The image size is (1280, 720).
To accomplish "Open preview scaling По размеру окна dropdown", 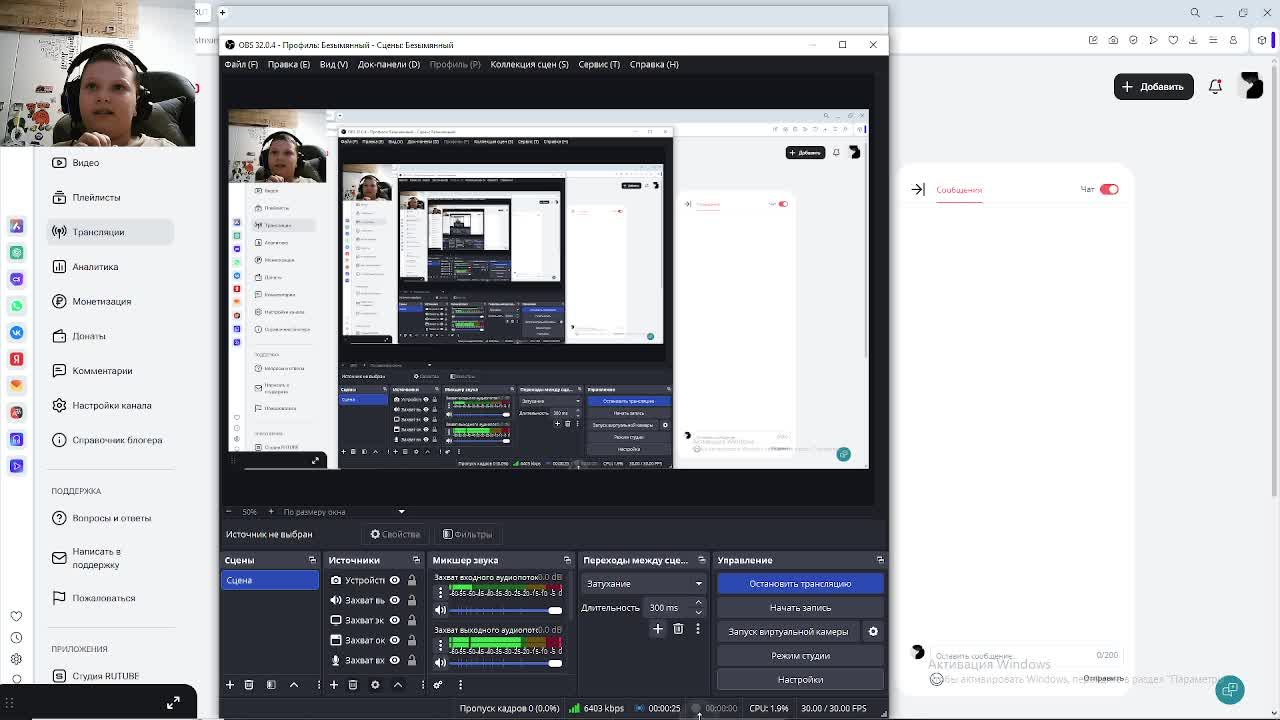I will [x=343, y=512].
